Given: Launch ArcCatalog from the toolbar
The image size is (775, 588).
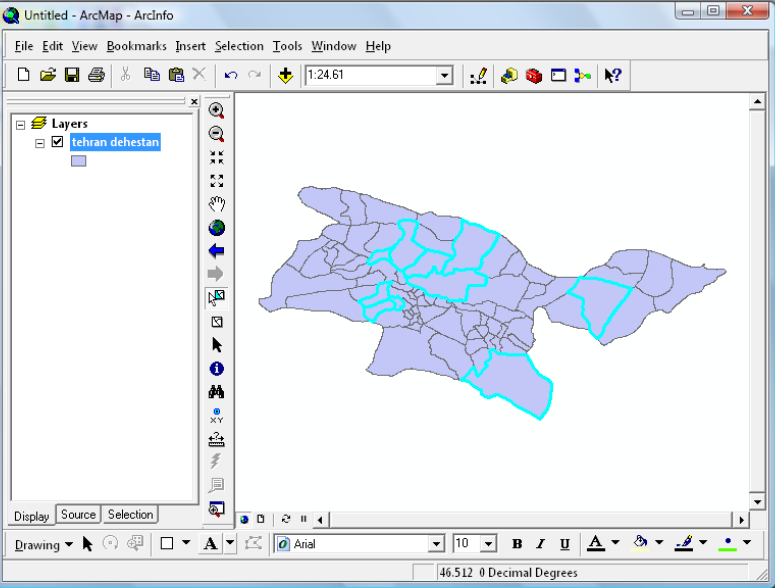Looking at the screenshot, I should coord(509,76).
